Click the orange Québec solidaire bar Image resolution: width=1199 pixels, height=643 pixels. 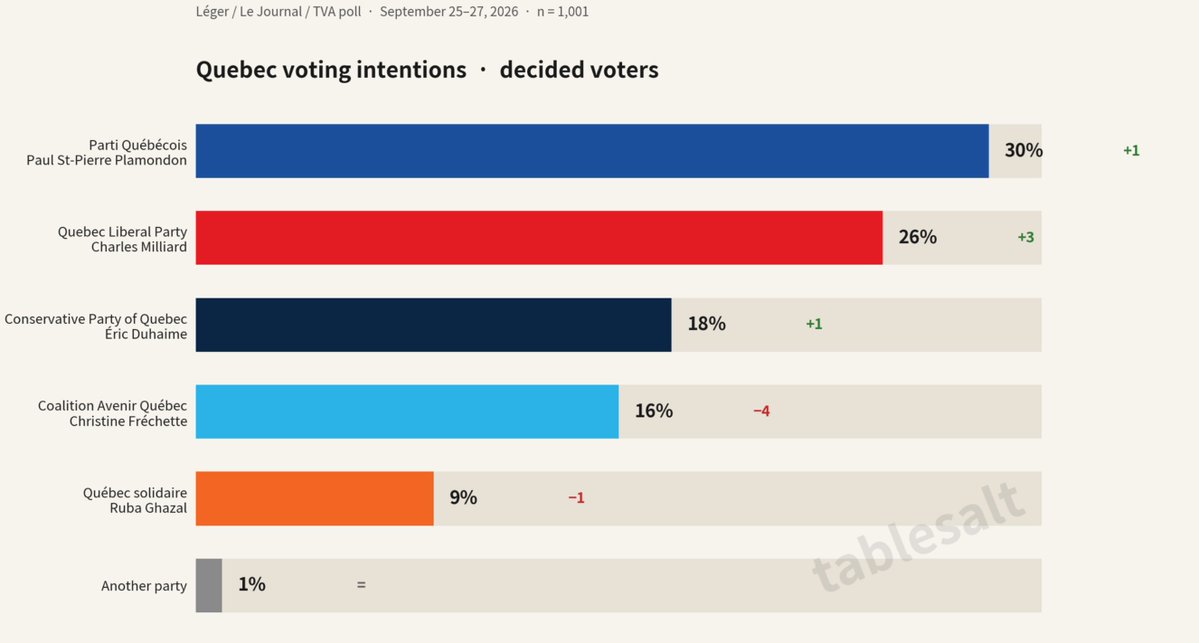pos(314,498)
